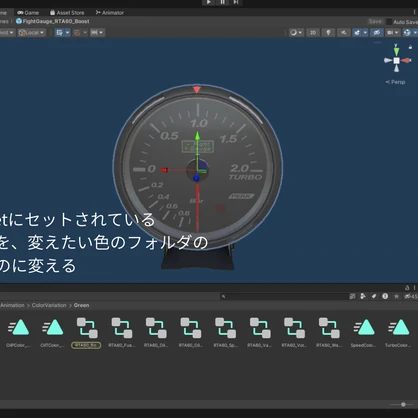
Task: Click red X axis cone on orientation gizmo
Action: pos(406,60)
